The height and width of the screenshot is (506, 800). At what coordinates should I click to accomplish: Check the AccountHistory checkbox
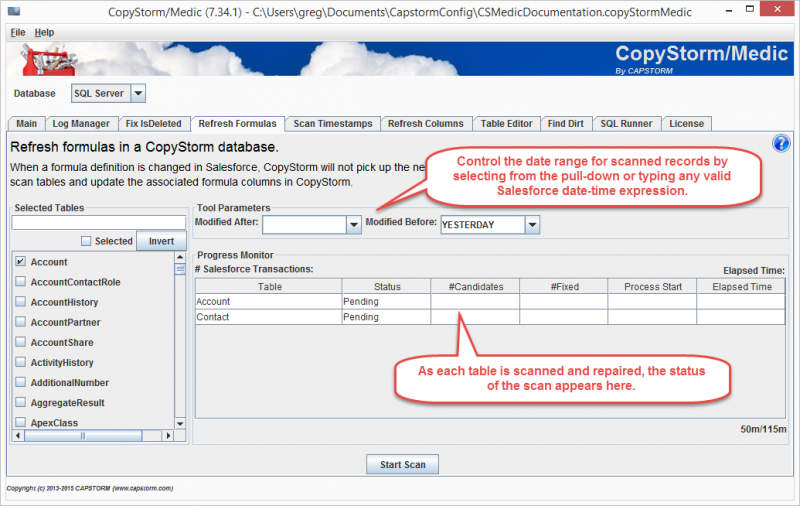(x=20, y=301)
